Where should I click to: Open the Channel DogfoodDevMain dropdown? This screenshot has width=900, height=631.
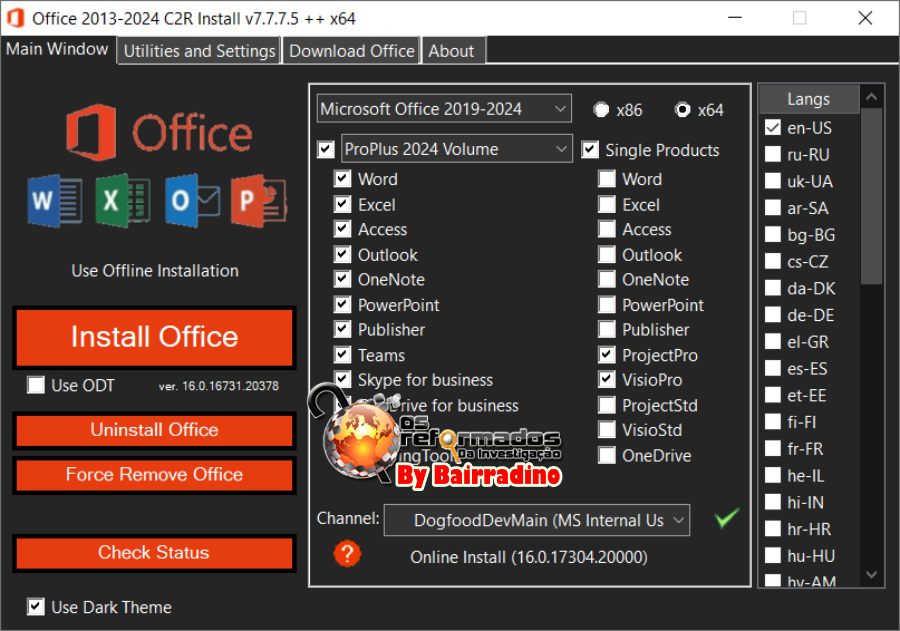pos(537,520)
